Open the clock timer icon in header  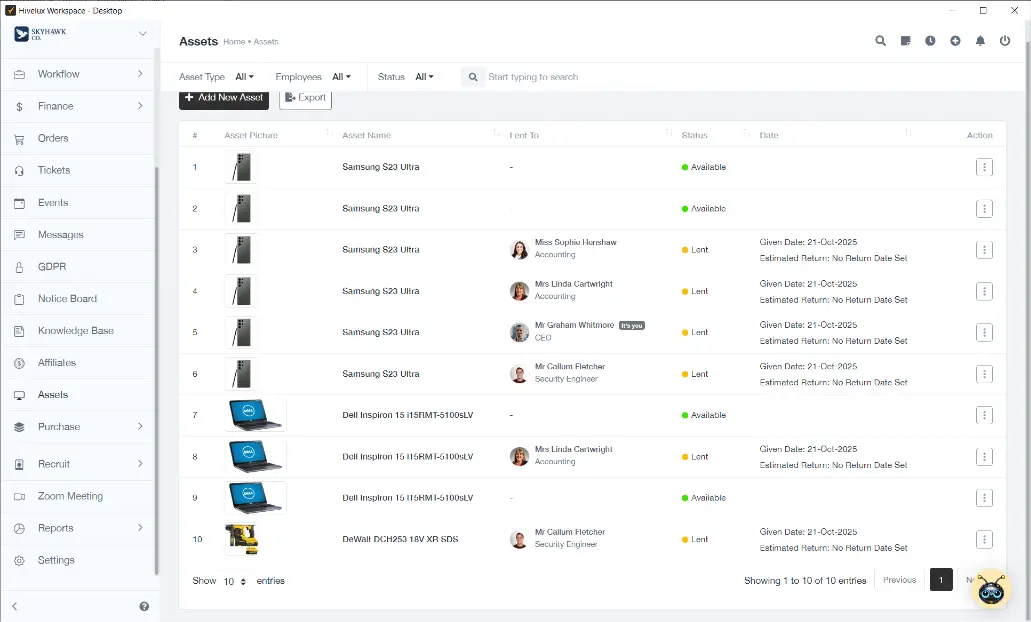click(x=930, y=41)
